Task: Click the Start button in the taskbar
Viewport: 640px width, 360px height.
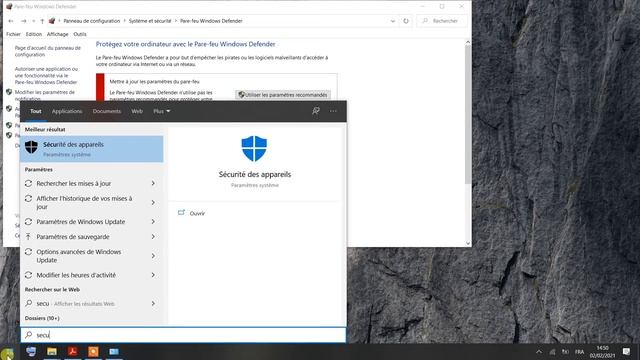Action: (8, 353)
